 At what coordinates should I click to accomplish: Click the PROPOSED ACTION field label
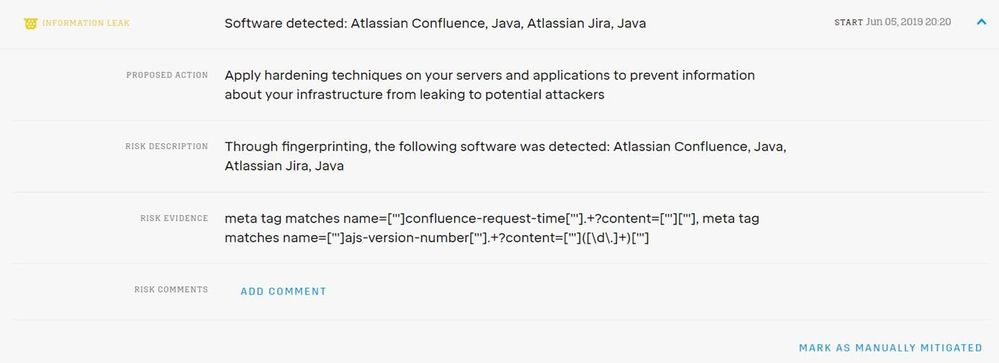click(167, 75)
